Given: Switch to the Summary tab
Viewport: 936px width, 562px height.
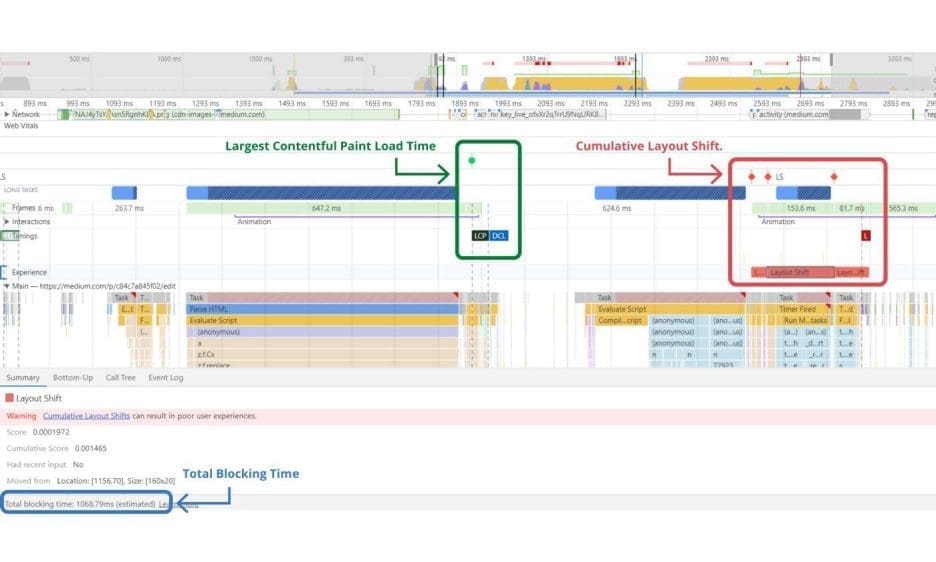Looking at the screenshot, I should 23,378.
